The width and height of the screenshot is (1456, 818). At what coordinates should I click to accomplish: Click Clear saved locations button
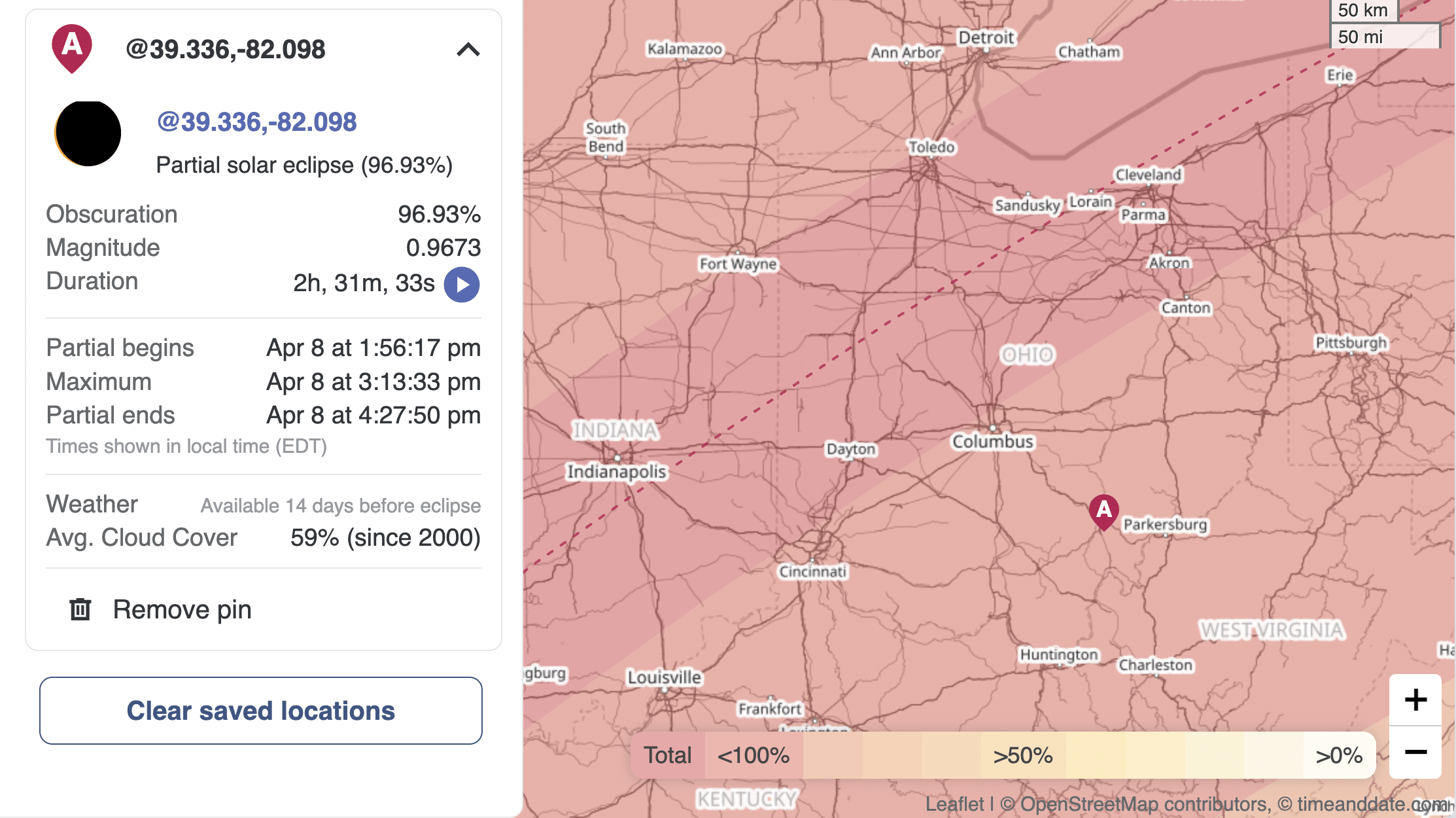[x=261, y=711]
